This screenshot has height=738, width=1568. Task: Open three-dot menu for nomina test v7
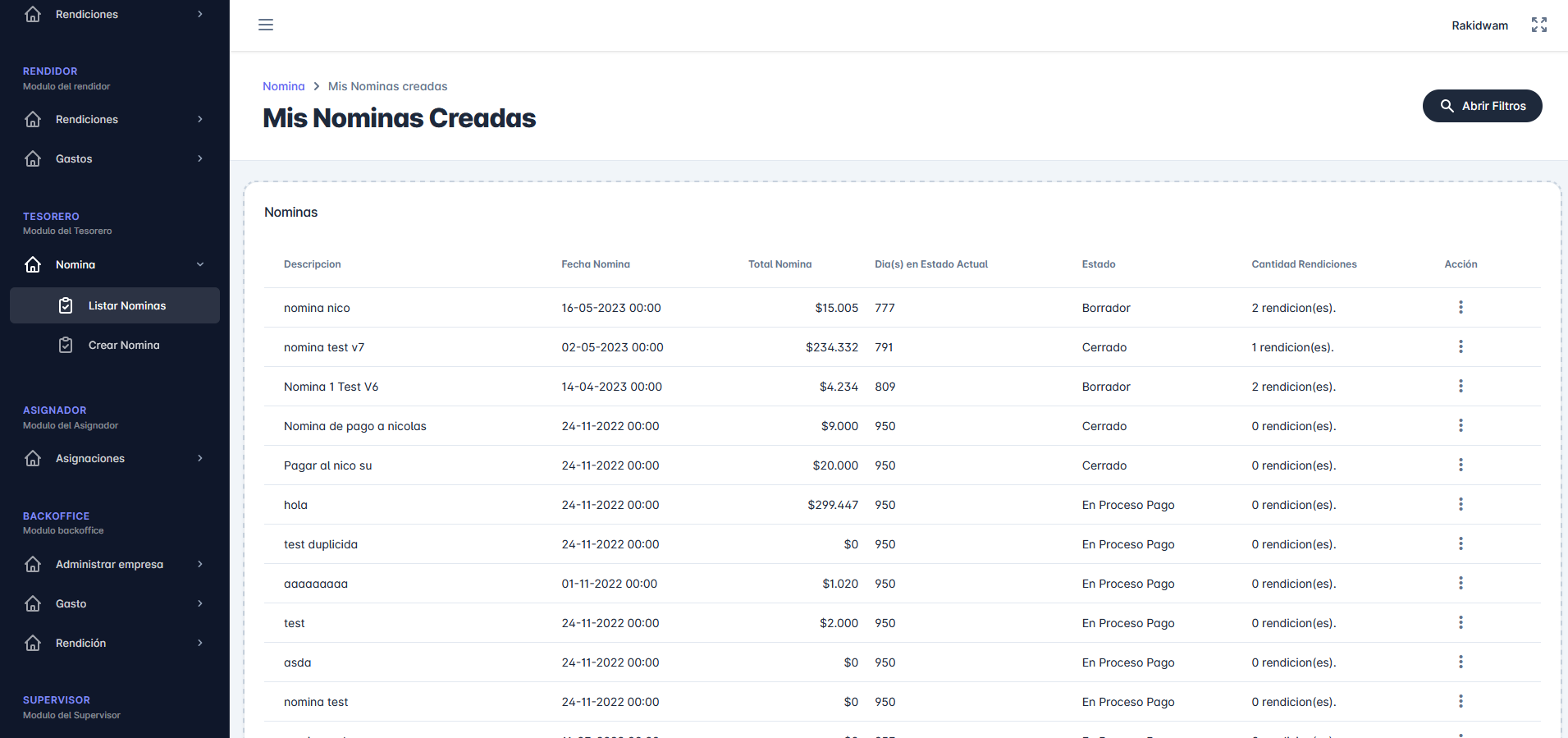1460,346
